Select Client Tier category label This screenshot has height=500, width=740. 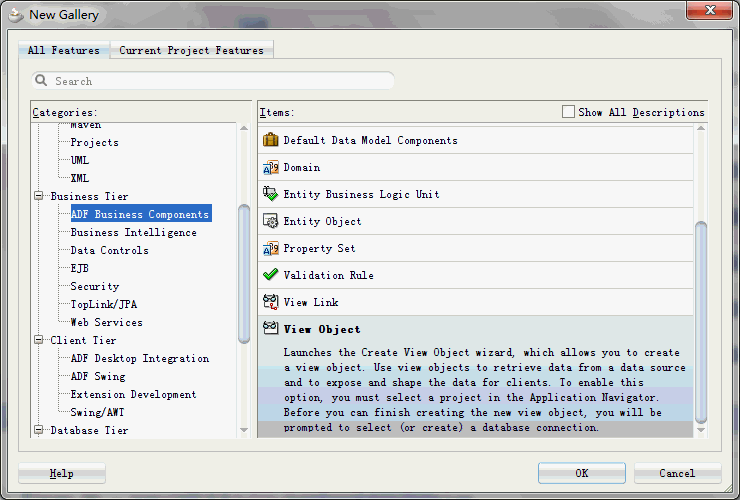point(83,340)
